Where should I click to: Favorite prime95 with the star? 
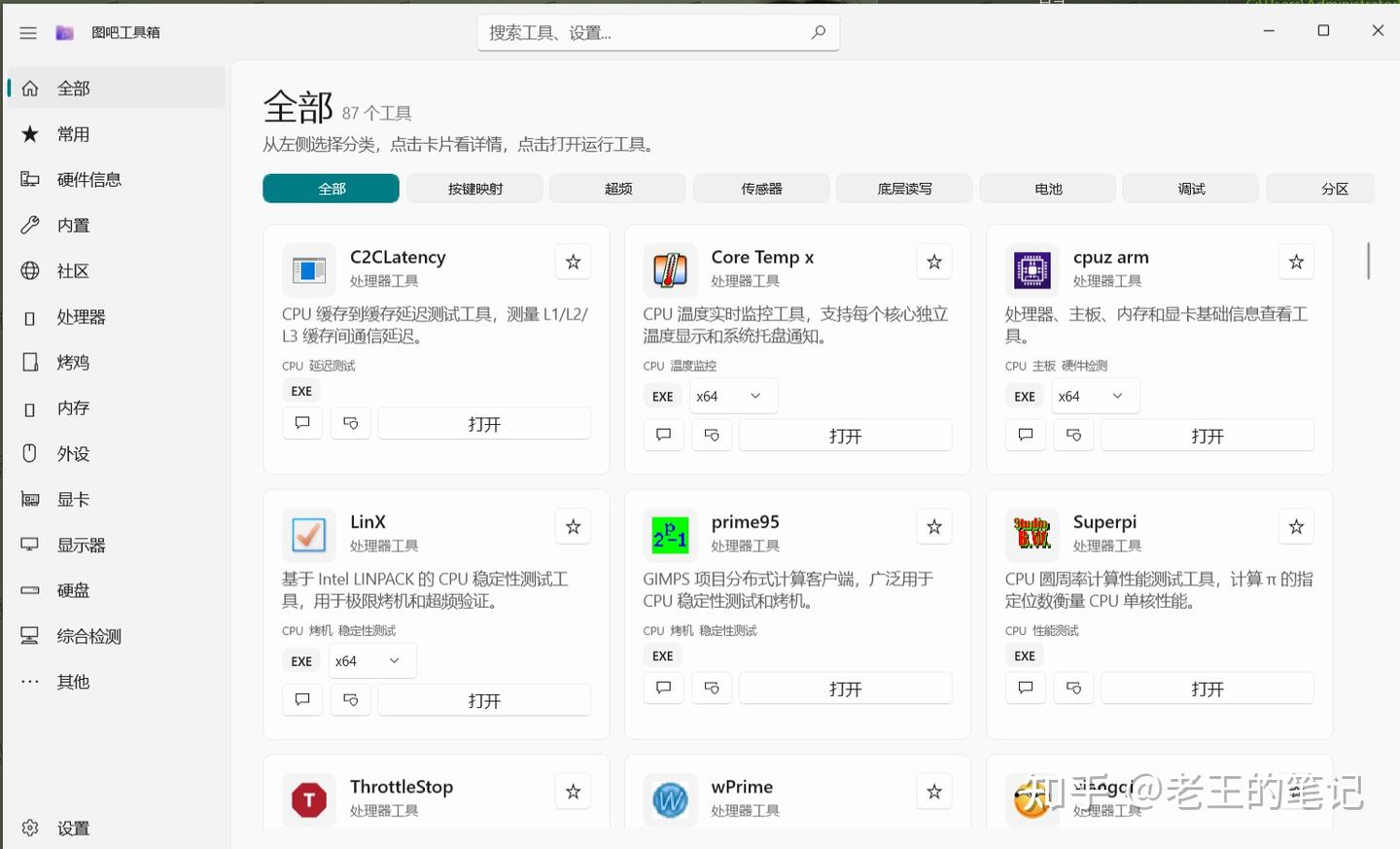(934, 526)
